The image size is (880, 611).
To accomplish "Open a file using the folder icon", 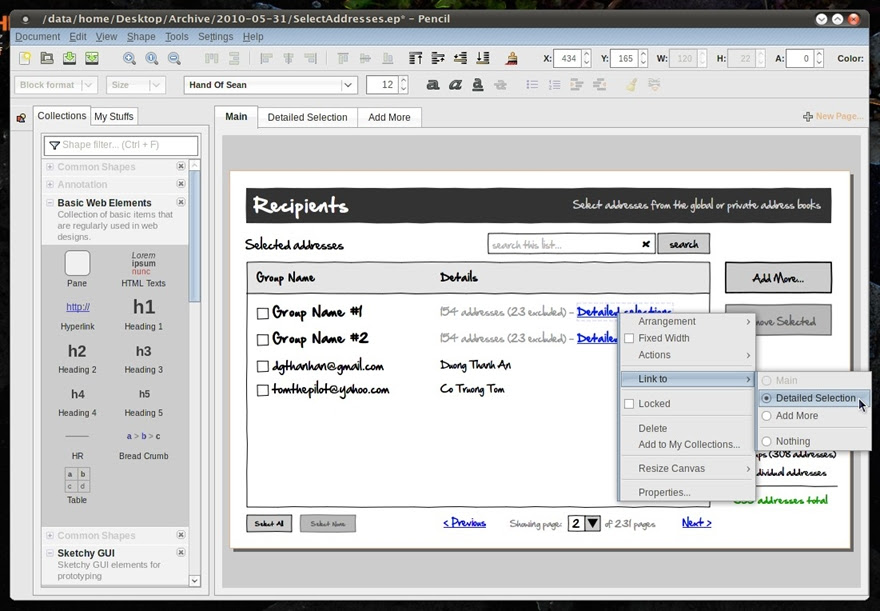I will coord(45,58).
